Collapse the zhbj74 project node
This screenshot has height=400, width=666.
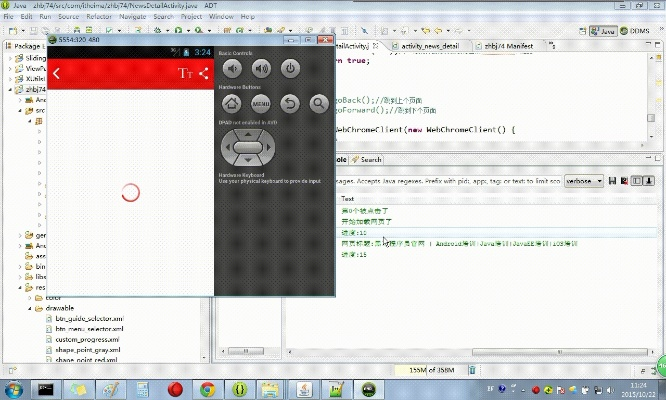pyautogui.click(x=10, y=90)
